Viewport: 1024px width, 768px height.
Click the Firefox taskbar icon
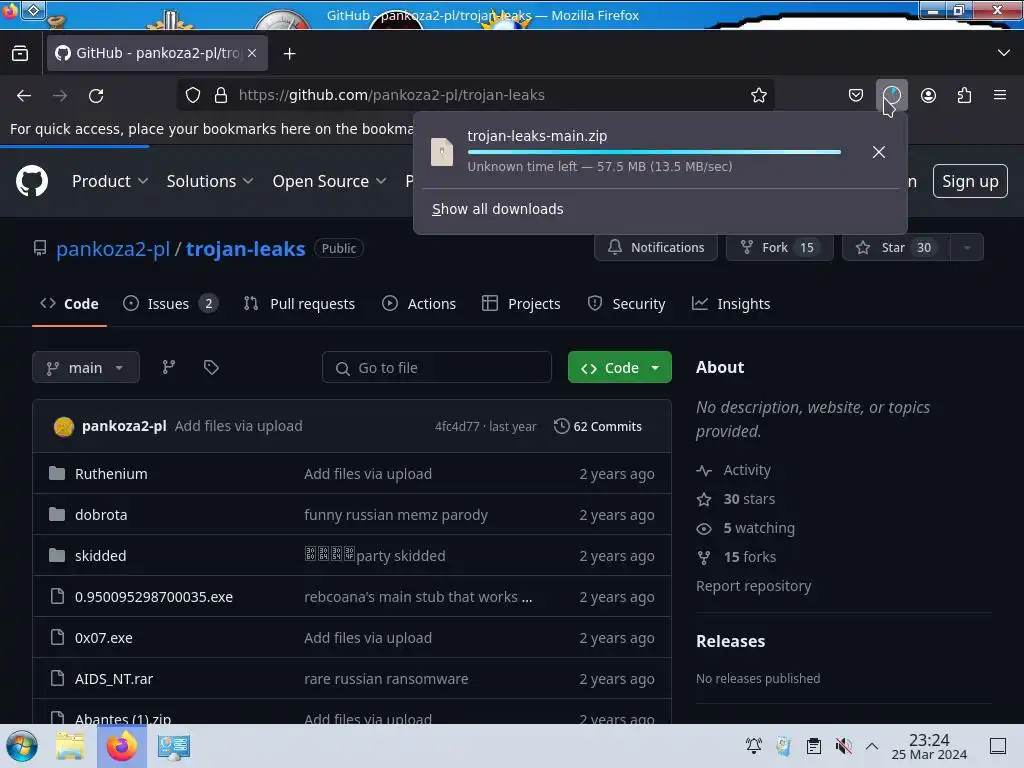(122, 746)
